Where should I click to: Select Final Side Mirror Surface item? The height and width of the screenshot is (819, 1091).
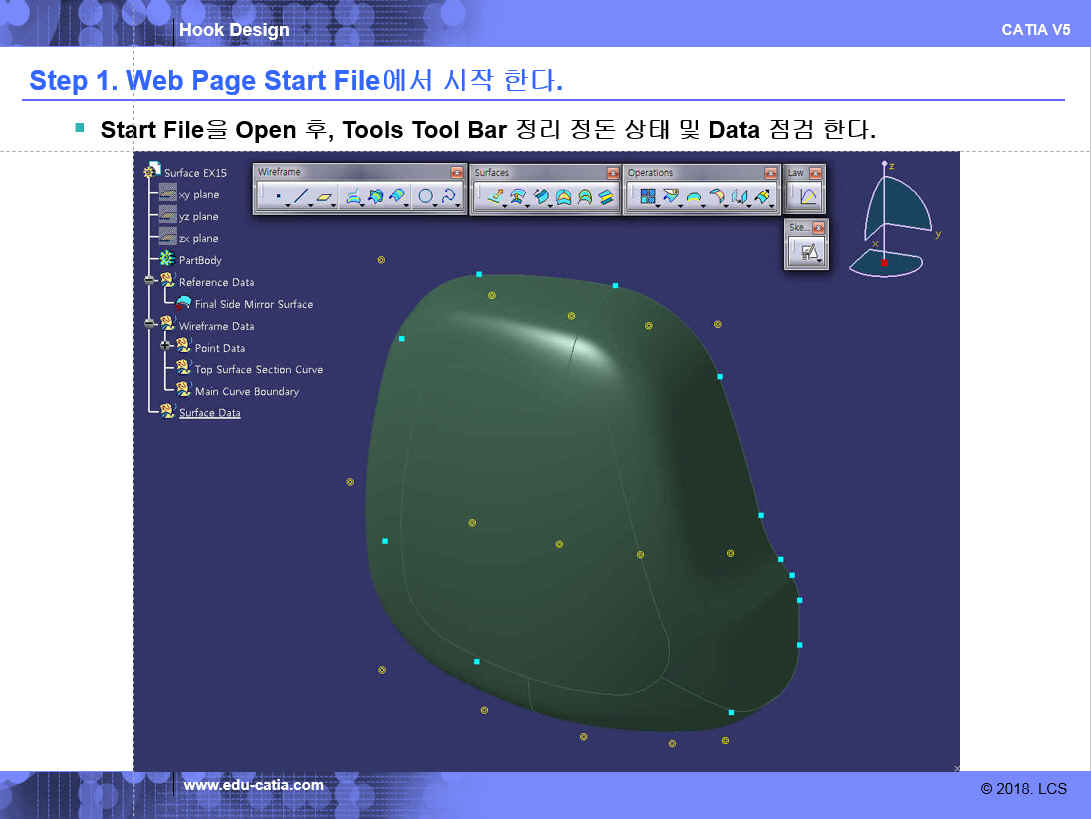(253, 304)
